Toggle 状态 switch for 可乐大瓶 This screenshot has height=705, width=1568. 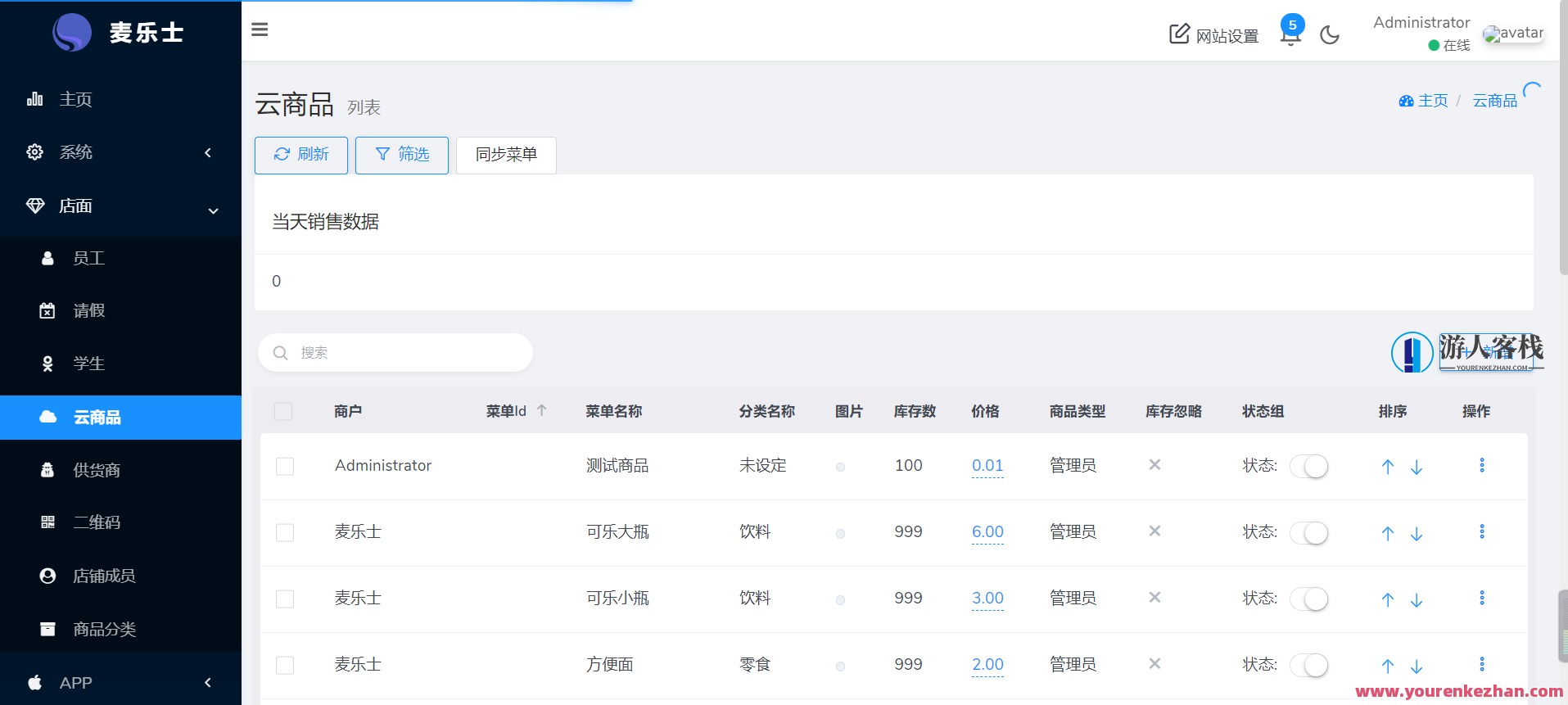click(x=1308, y=533)
